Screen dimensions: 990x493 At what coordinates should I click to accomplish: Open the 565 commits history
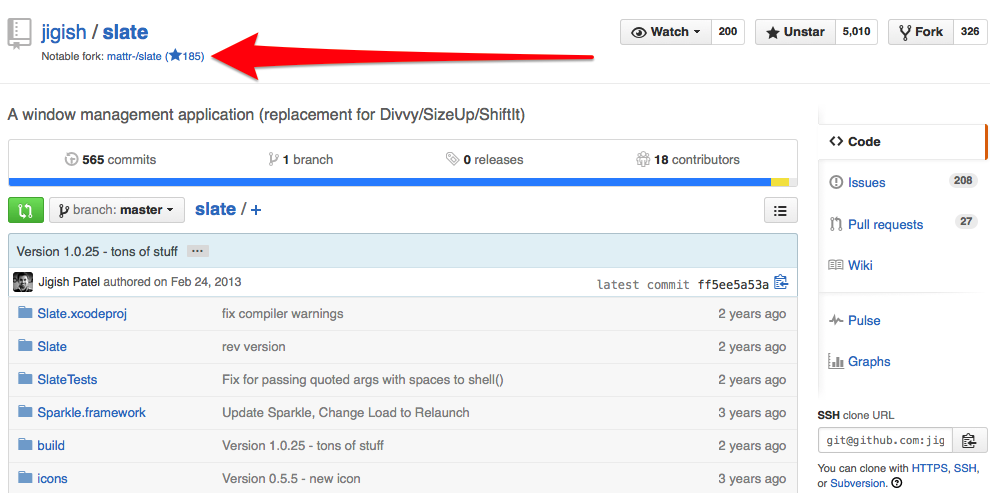click(110, 160)
